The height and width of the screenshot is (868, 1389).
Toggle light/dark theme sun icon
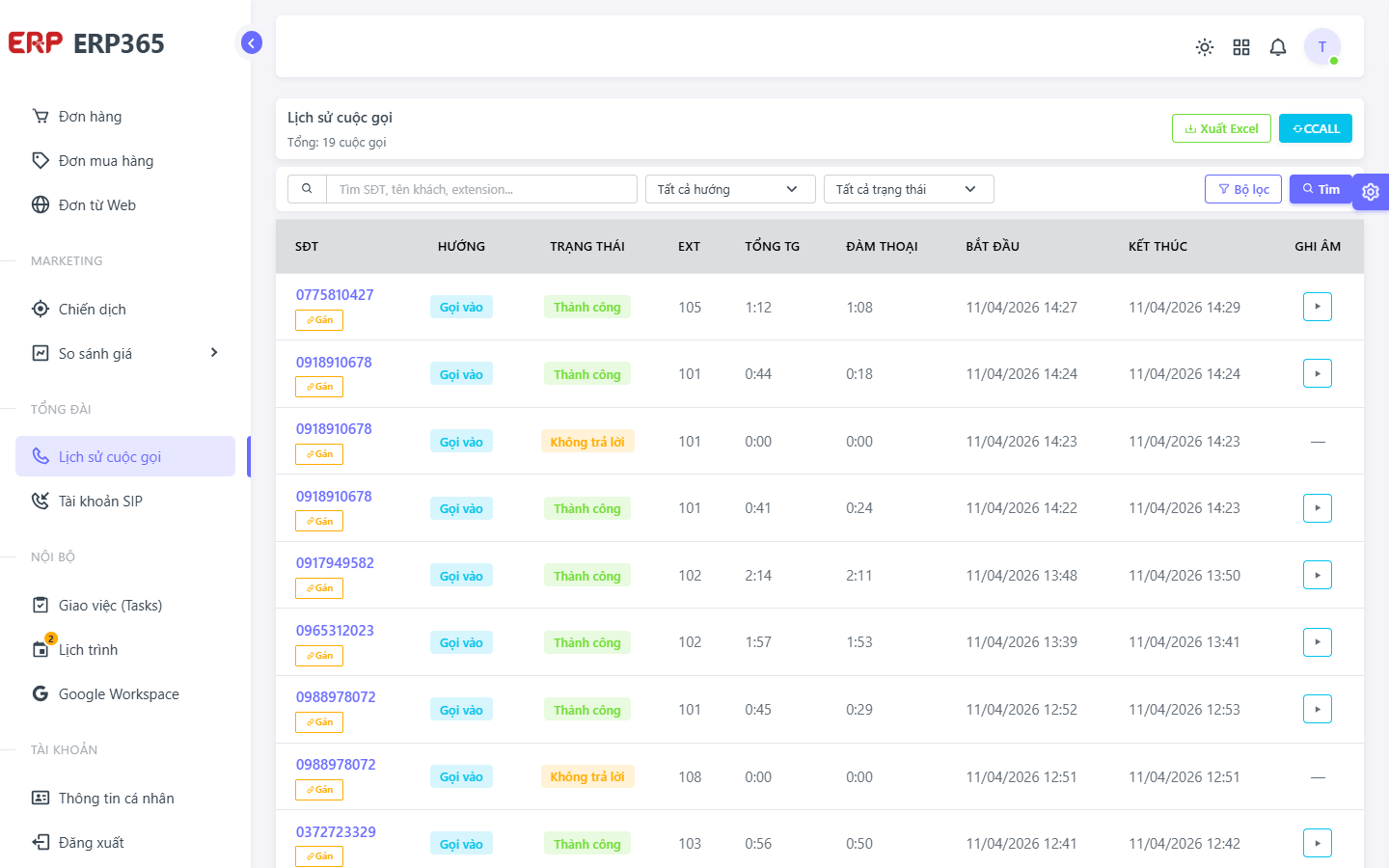(x=1205, y=47)
